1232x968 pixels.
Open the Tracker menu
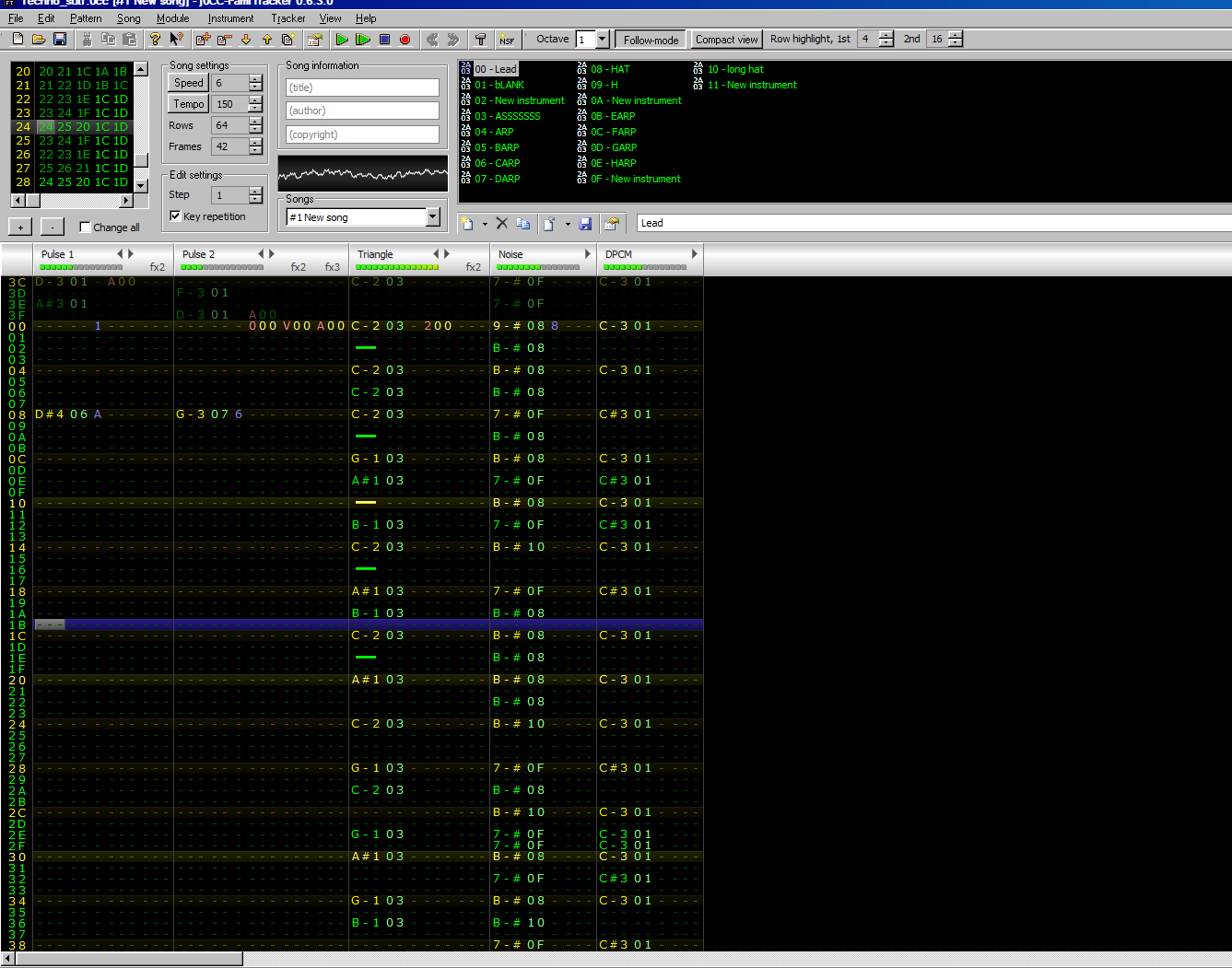click(x=287, y=18)
